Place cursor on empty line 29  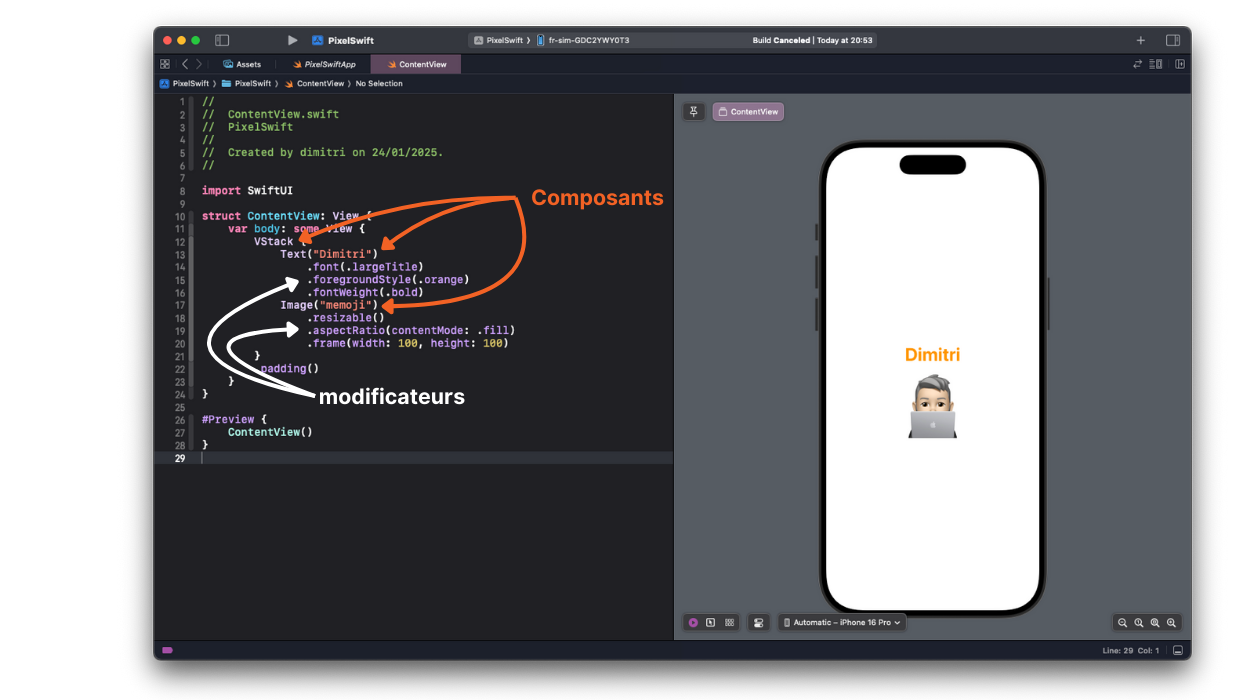pos(436,458)
